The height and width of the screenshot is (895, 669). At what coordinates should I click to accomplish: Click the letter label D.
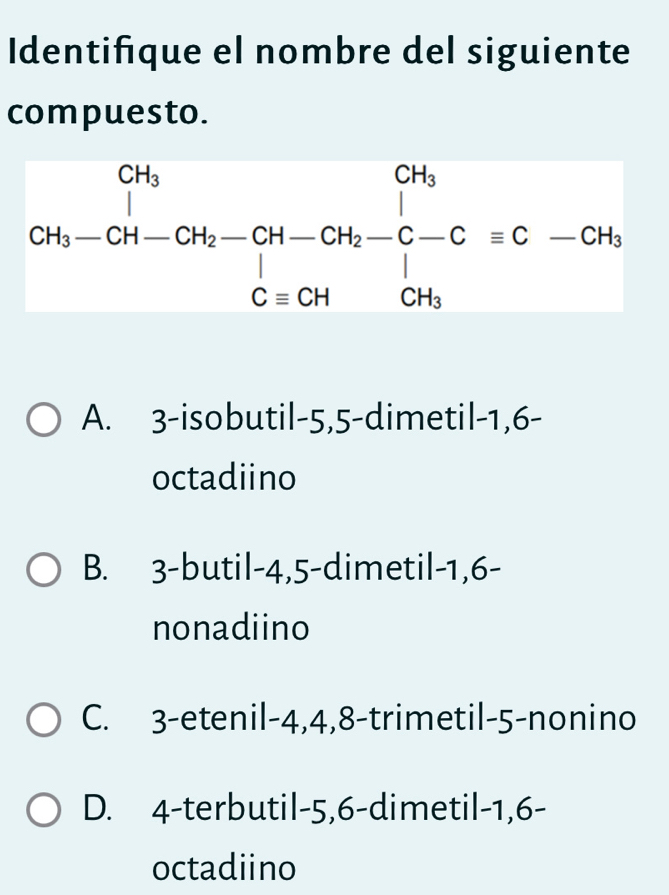pos(98,806)
